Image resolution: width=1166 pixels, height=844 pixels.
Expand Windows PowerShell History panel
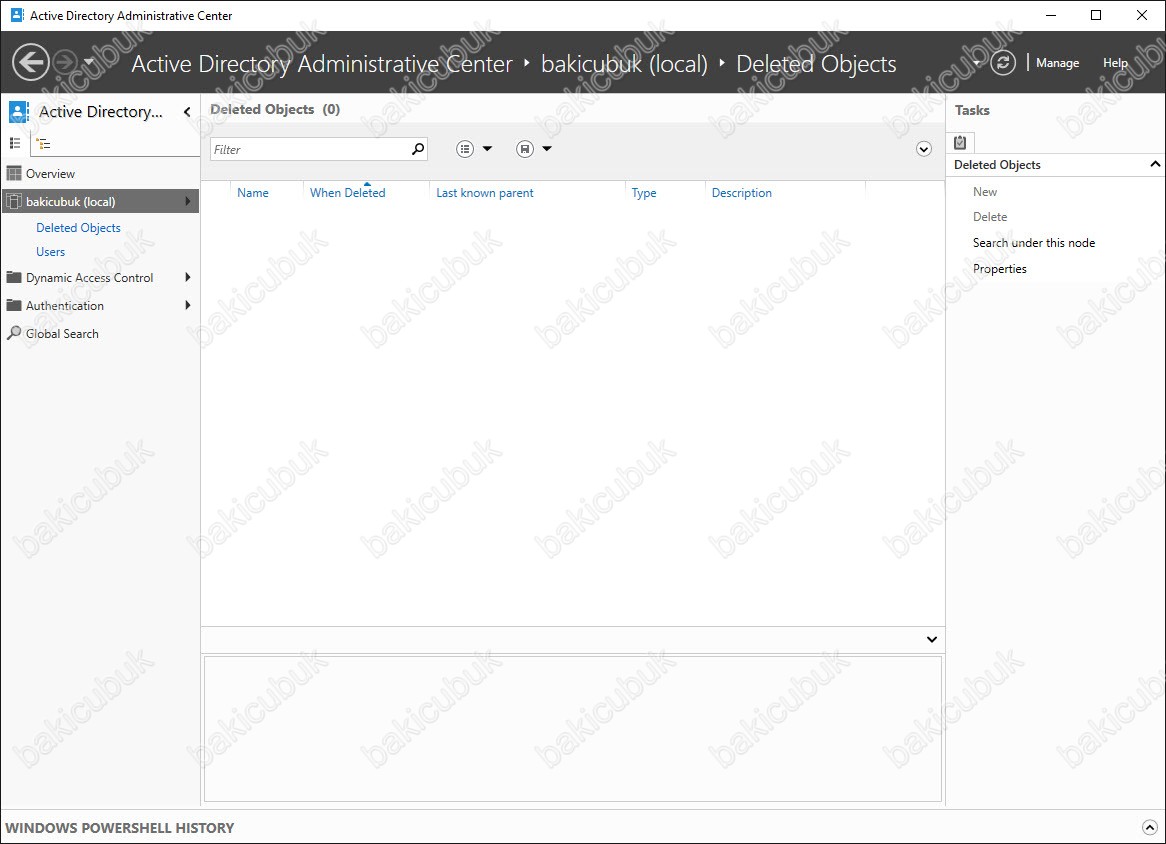click(x=1150, y=827)
